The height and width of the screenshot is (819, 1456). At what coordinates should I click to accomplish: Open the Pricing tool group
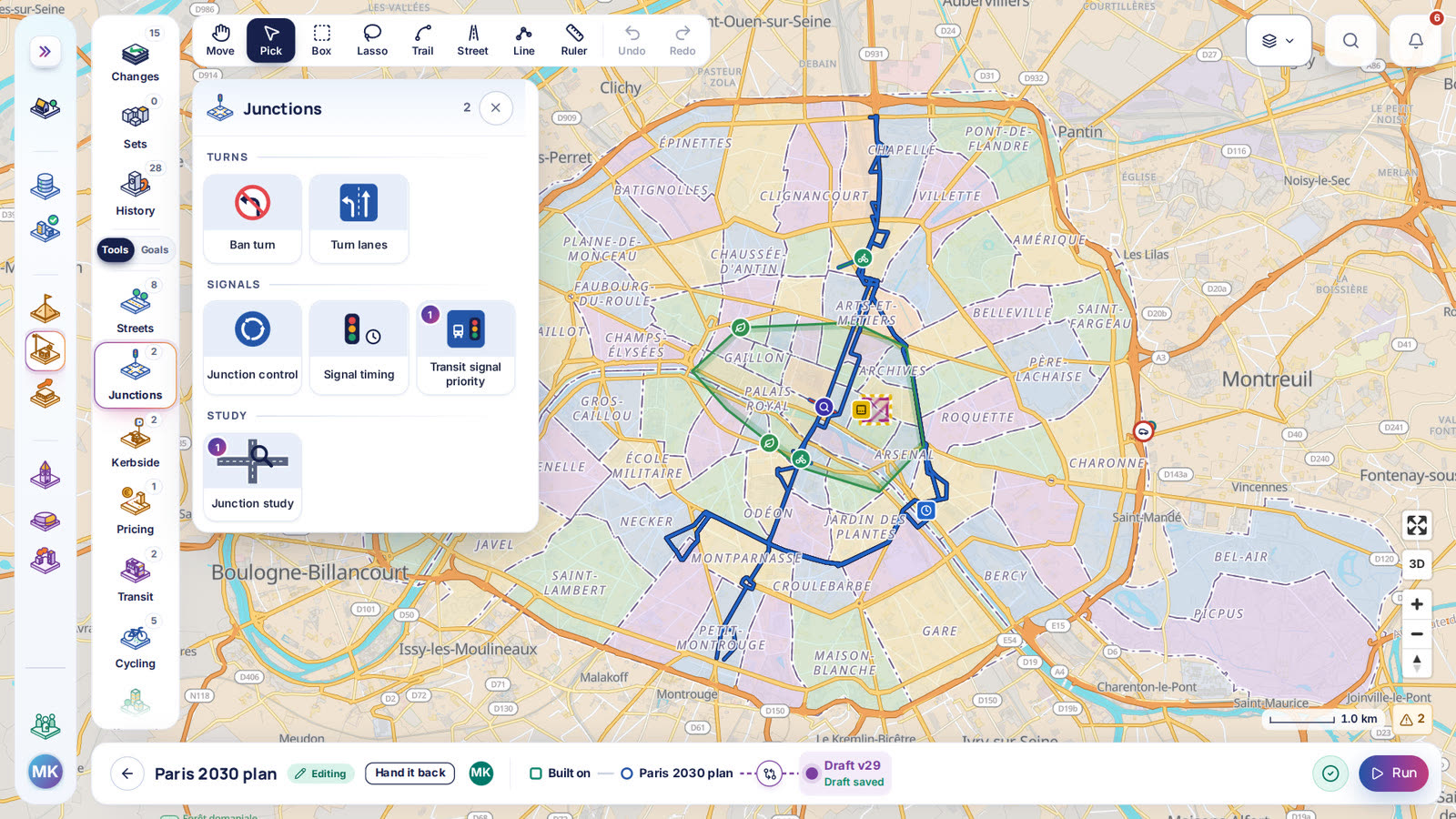(136, 510)
